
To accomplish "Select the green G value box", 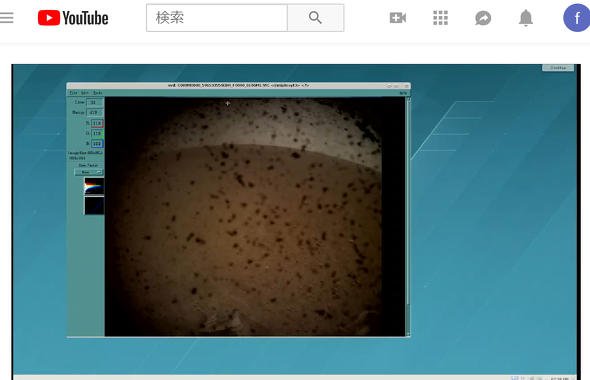I will (97, 133).
